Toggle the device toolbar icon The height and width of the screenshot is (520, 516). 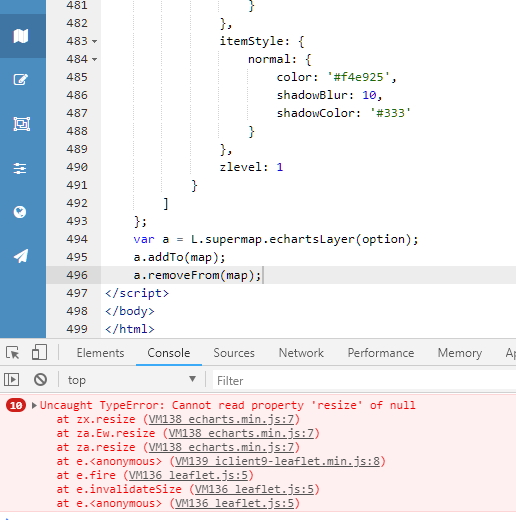pyautogui.click(x=39, y=353)
